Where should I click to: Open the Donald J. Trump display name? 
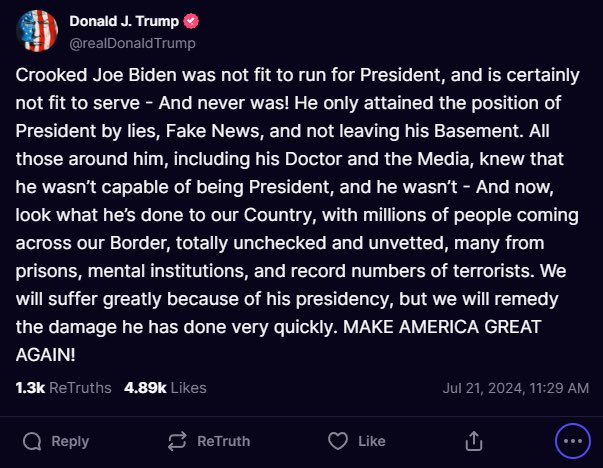pos(125,21)
